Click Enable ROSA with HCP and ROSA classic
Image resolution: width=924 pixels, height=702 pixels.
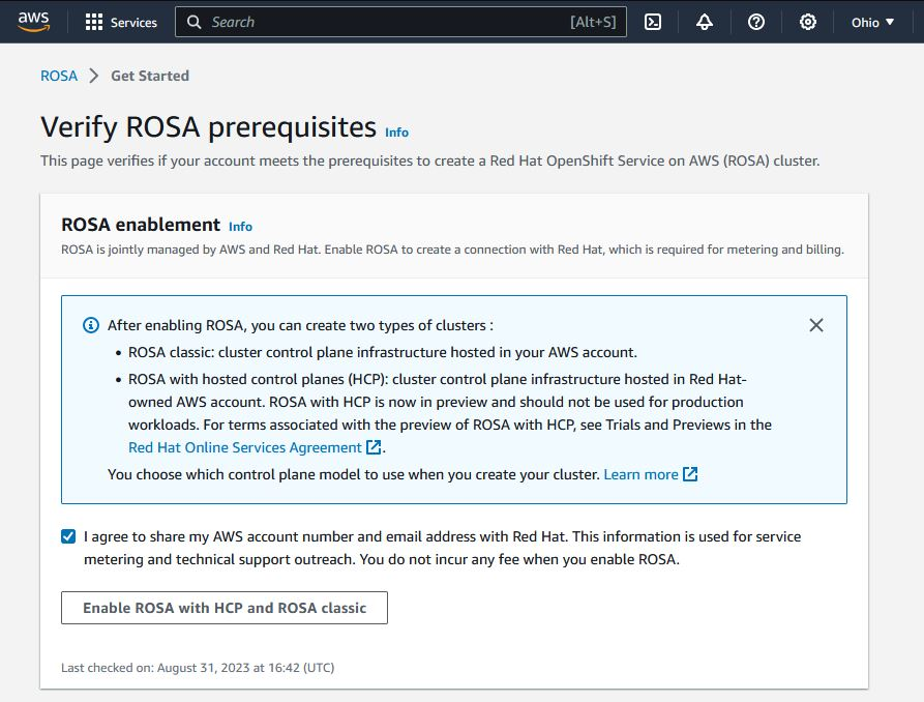point(224,607)
